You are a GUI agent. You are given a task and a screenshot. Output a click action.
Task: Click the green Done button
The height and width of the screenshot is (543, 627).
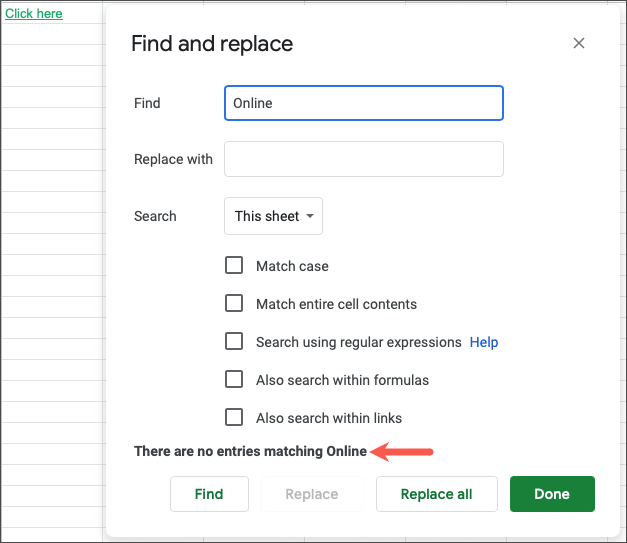[552, 494]
